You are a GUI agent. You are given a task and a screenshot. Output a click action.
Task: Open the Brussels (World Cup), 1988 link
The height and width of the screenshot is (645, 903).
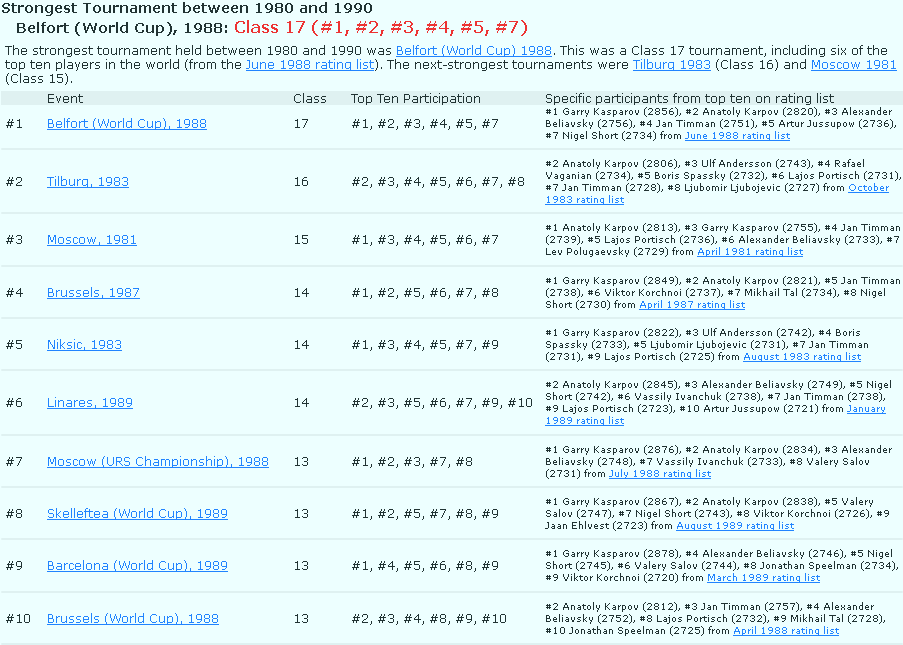(132, 619)
